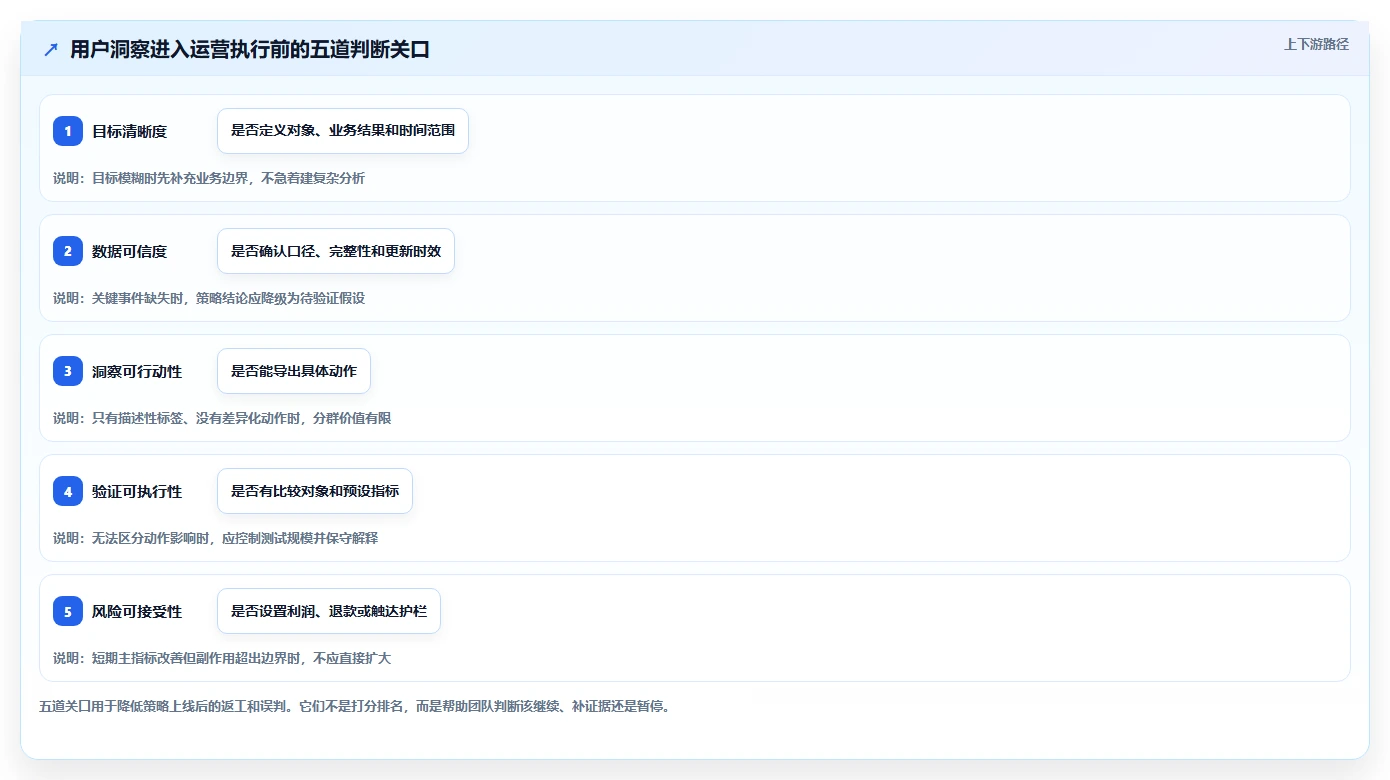
Task: Select the 是否确认口径、完整性和更新时效 pill
Action: coord(336,251)
